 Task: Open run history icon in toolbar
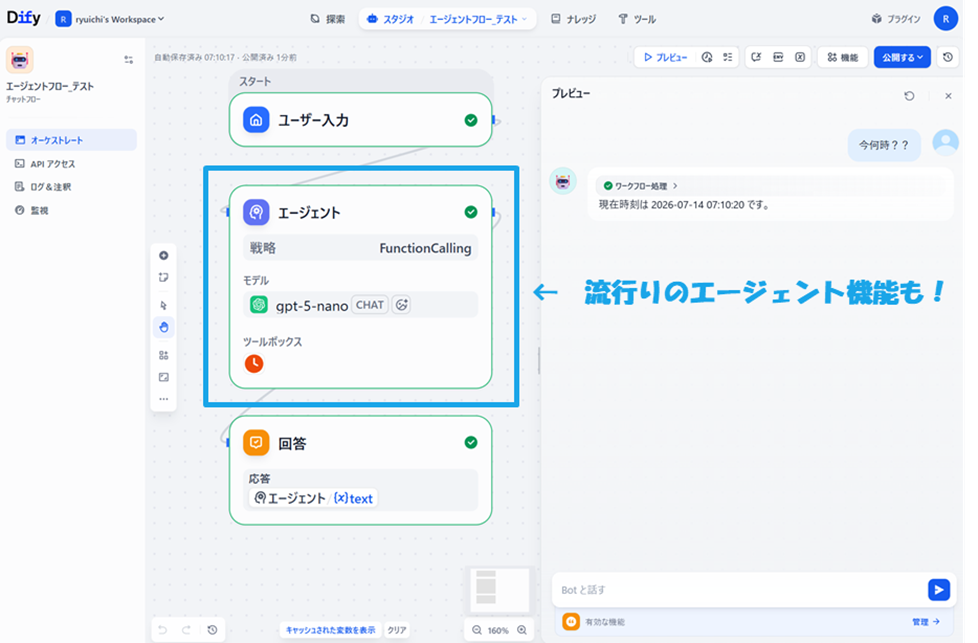click(x=707, y=57)
